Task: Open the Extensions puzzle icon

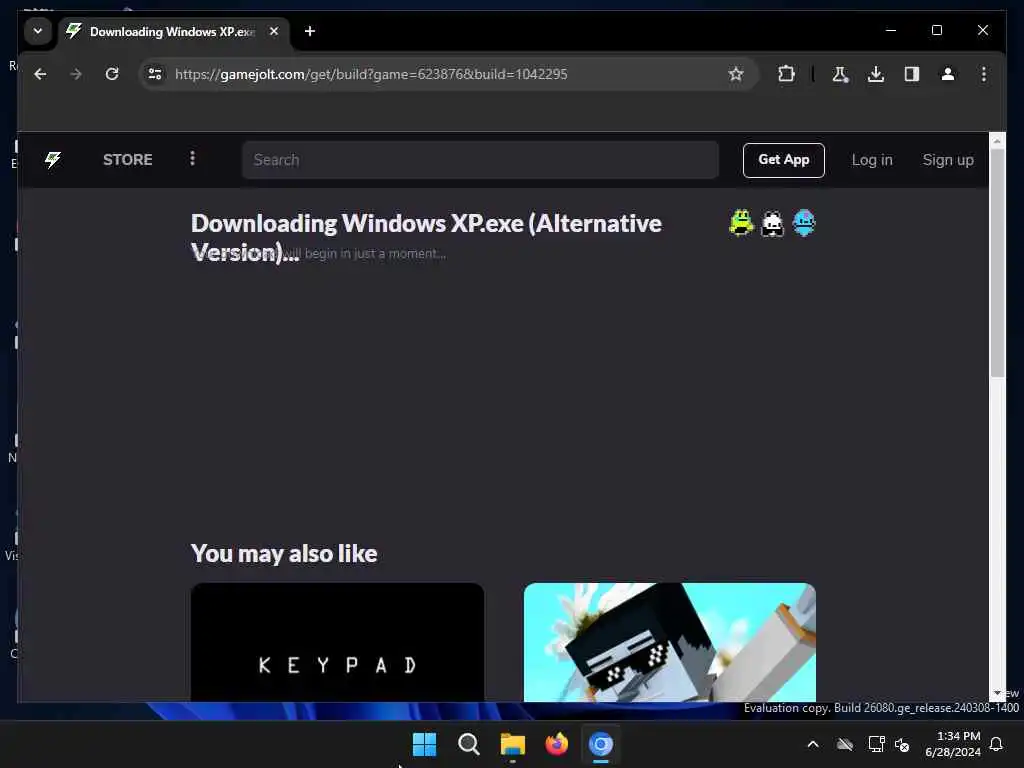Action: tap(786, 74)
